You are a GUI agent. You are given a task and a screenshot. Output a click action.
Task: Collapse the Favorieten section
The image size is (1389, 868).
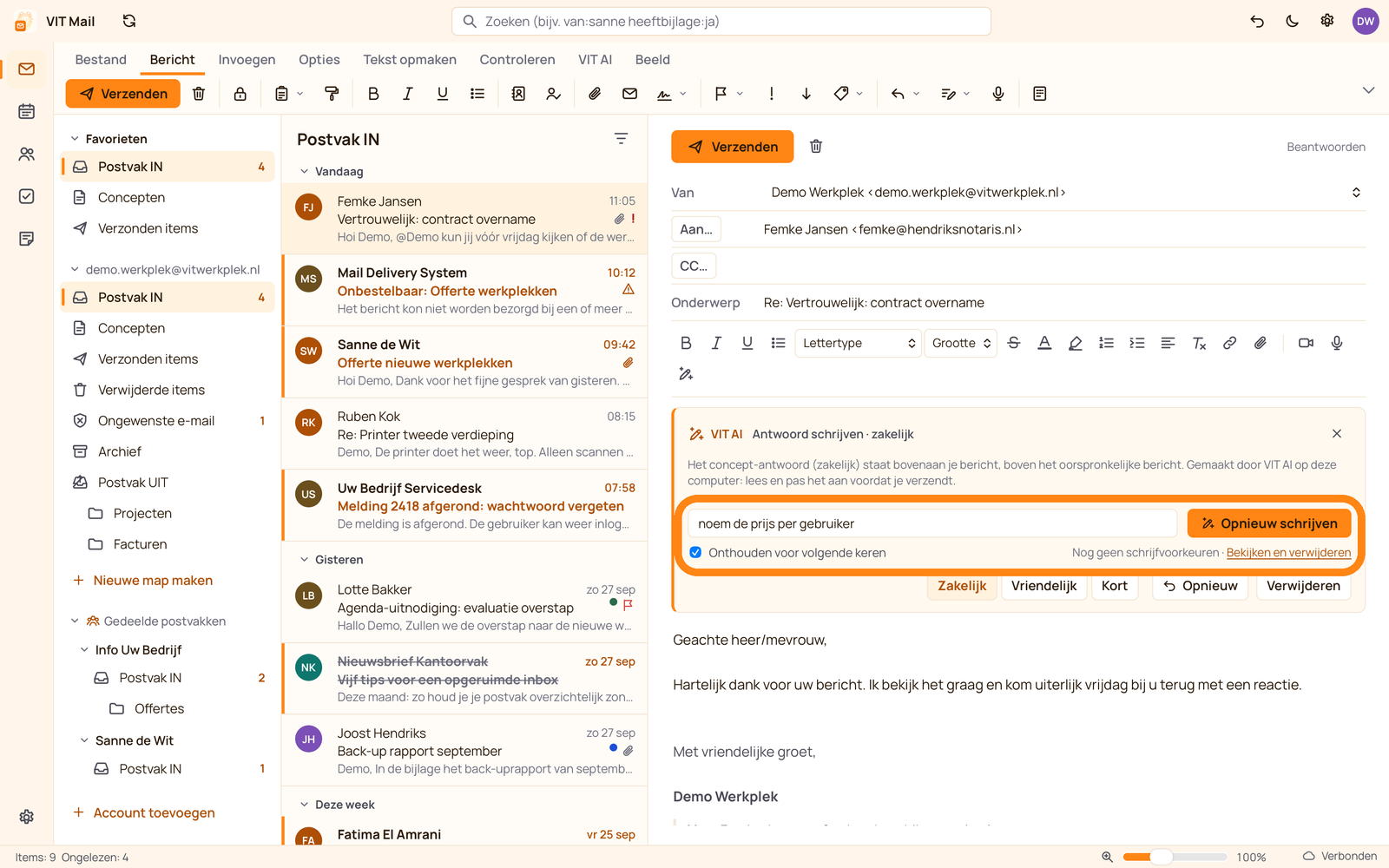[x=75, y=139]
